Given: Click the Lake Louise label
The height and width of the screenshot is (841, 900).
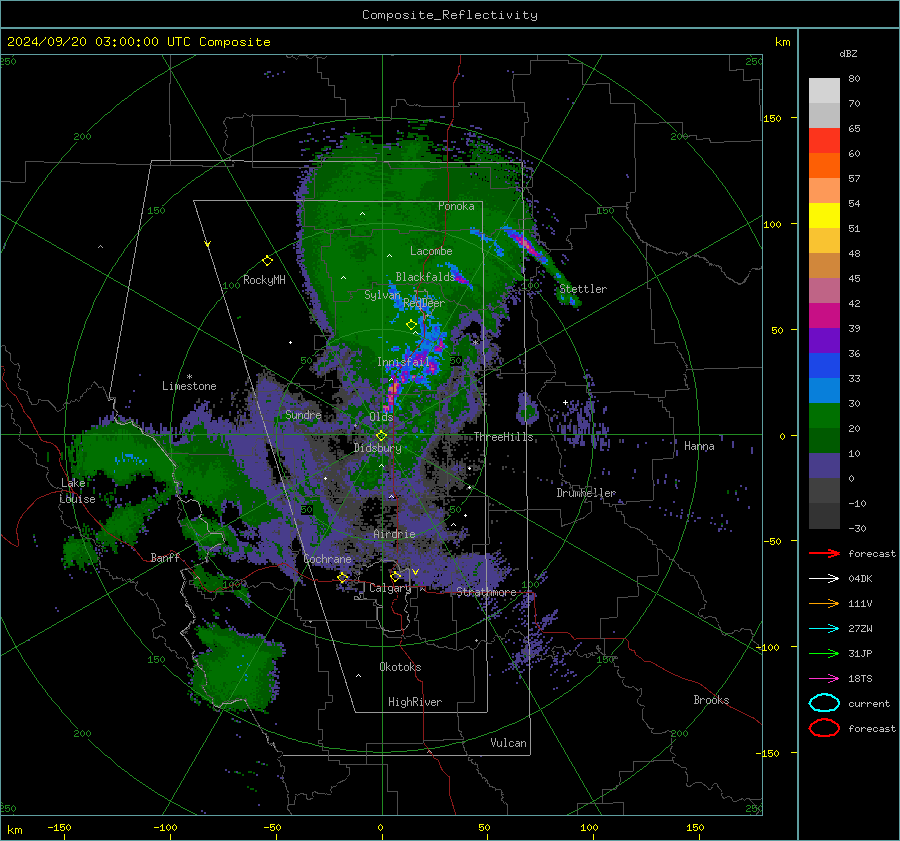Looking at the screenshot, I should pyautogui.click(x=77, y=491).
